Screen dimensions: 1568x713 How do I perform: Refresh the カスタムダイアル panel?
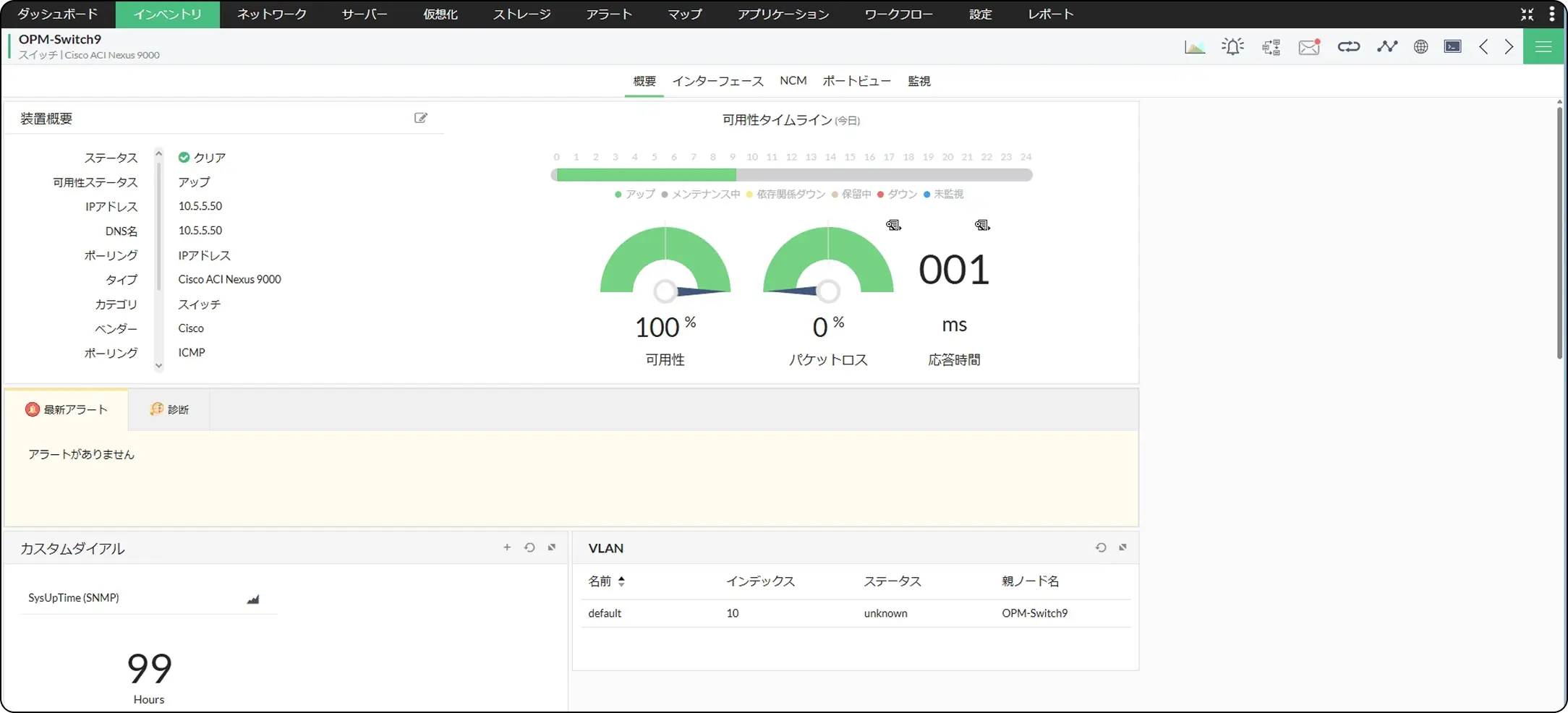[x=529, y=547]
